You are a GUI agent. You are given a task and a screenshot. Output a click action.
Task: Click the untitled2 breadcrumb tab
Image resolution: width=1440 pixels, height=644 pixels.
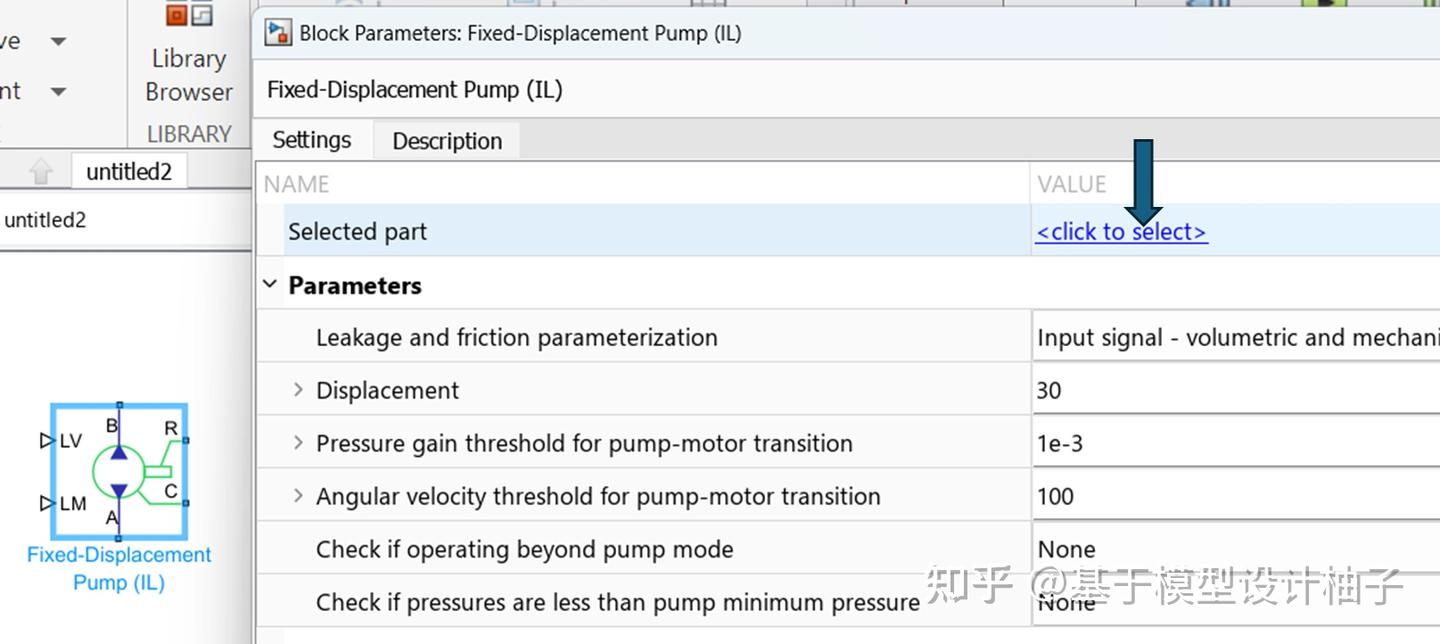coord(129,170)
